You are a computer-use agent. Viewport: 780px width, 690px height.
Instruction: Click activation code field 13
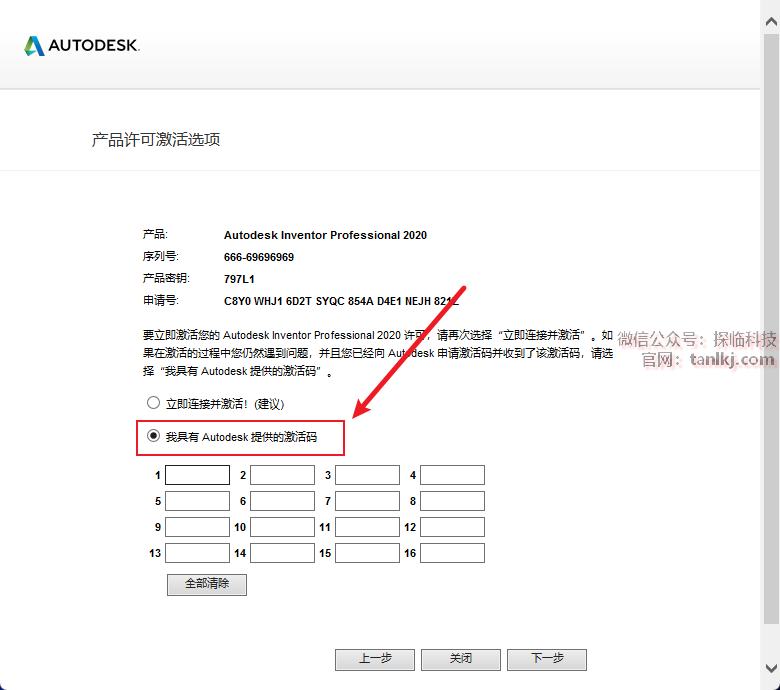click(197, 553)
